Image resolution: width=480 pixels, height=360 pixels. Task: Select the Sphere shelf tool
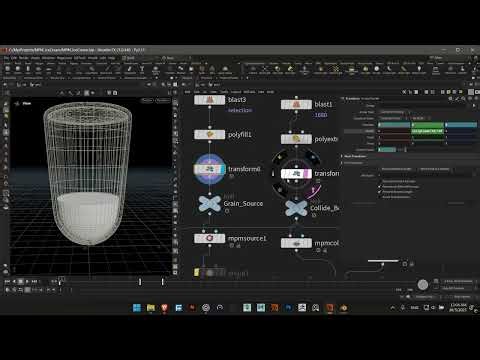click(x=18, y=70)
